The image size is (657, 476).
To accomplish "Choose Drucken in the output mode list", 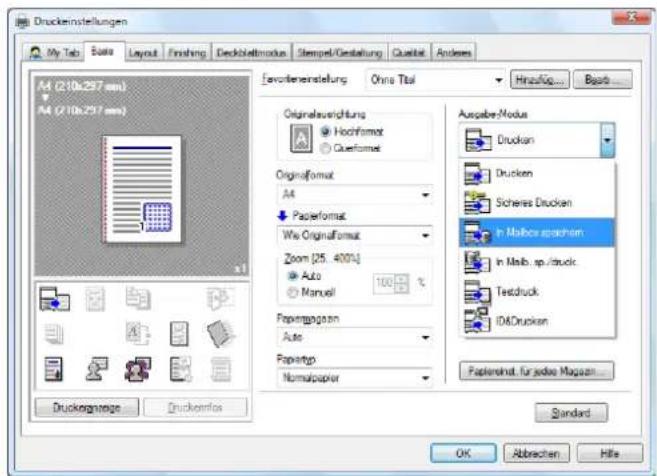I will click(537, 173).
